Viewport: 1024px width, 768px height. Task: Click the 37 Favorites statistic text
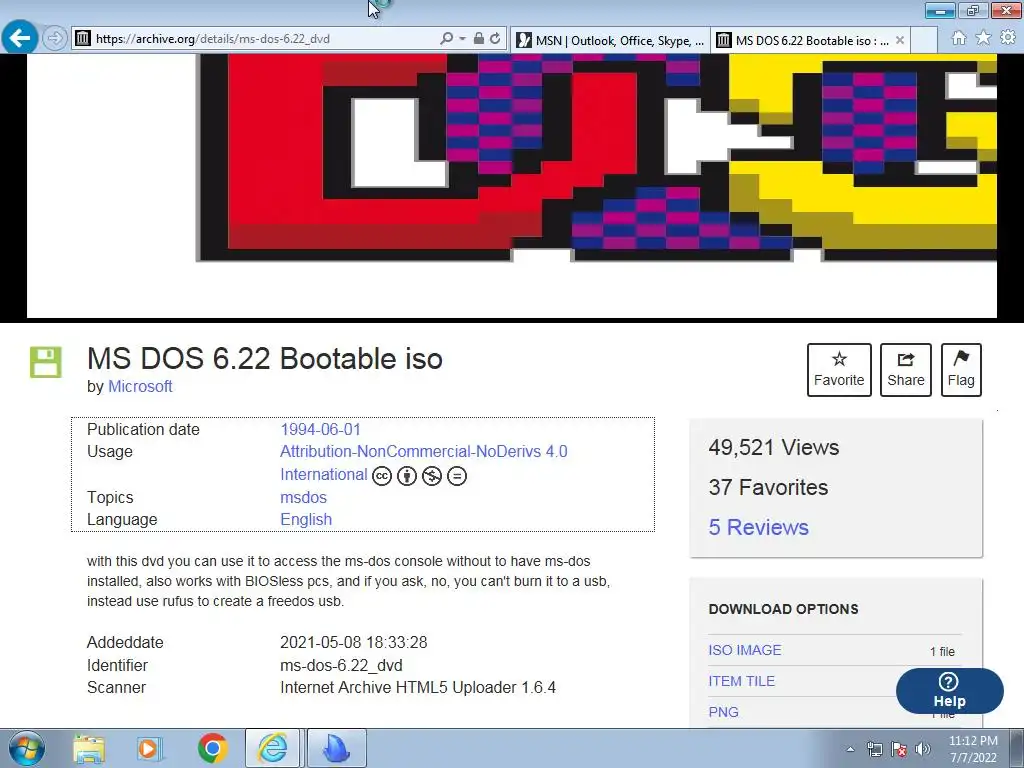pyautogui.click(x=768, y=488)
